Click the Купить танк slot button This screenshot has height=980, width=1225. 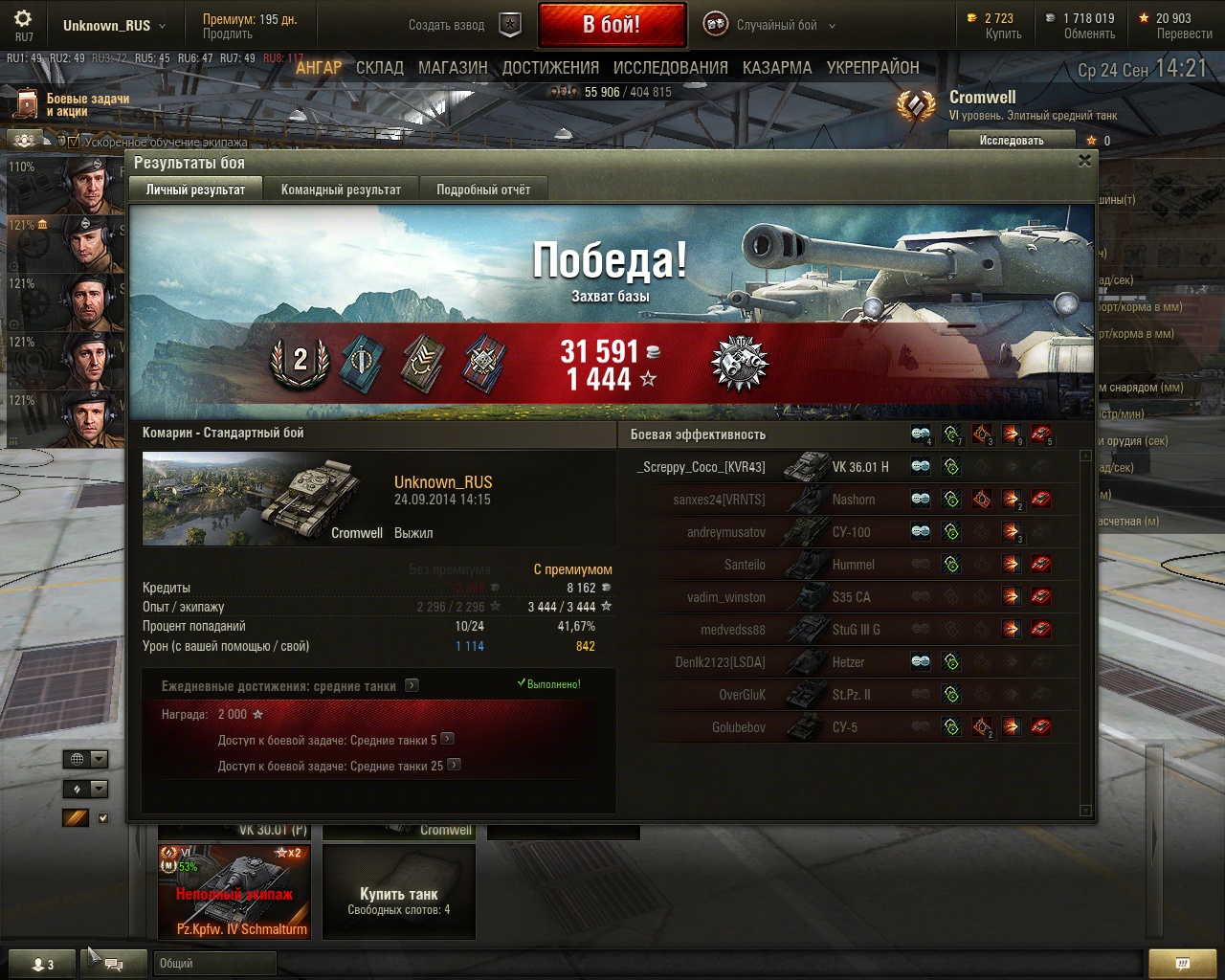pyautogui.click(x=399, y=892)
